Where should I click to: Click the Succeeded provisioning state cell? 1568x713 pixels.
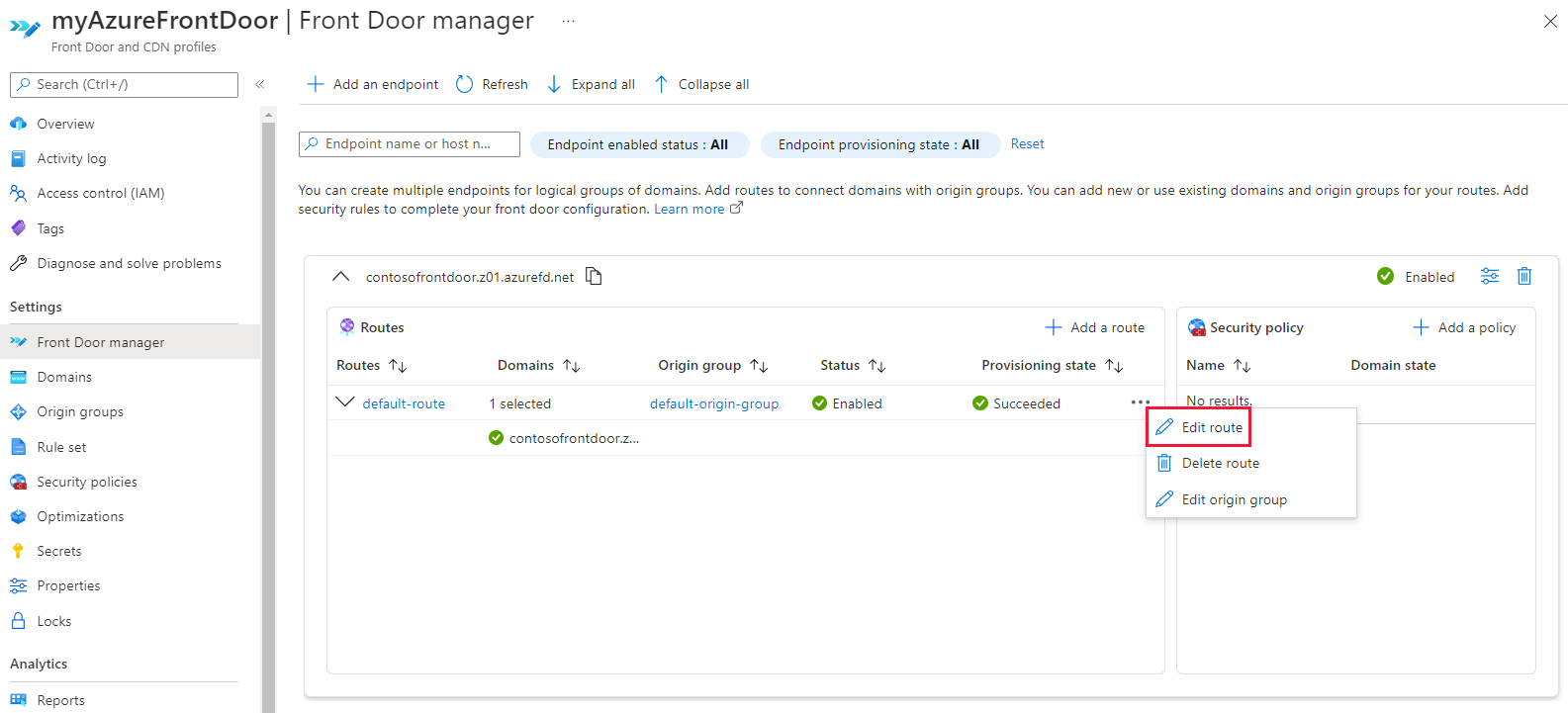click(1016, 403)
